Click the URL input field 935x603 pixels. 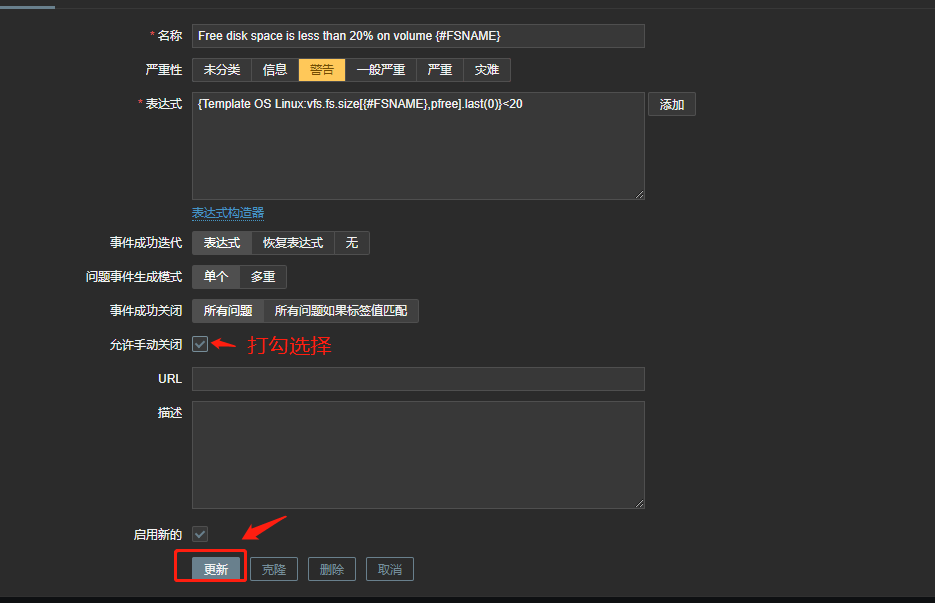(x=418, y=379)
